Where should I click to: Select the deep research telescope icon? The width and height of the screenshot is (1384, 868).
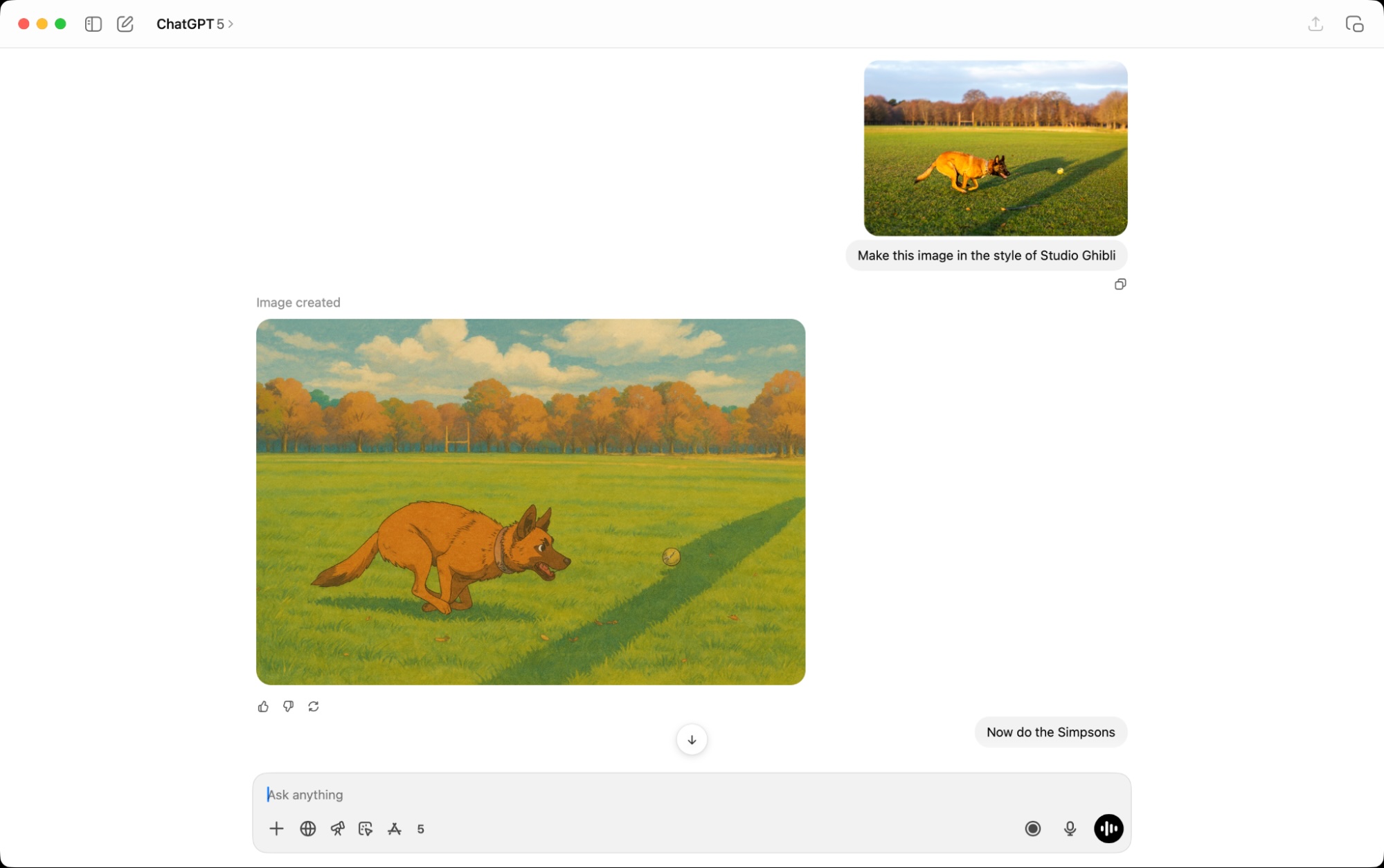click(x=338, y=829)
